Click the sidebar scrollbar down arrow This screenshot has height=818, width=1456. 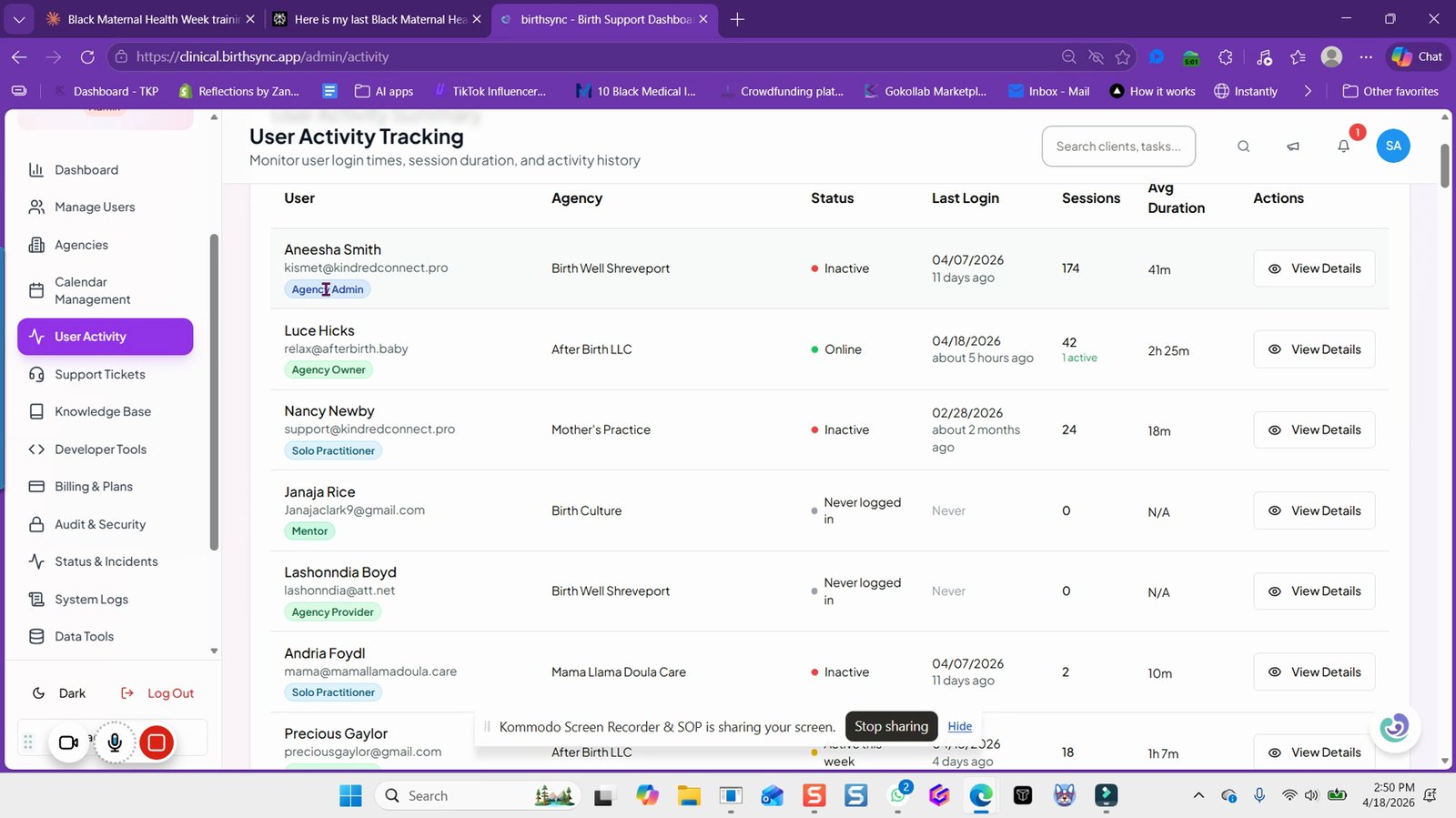coord(214,651)
